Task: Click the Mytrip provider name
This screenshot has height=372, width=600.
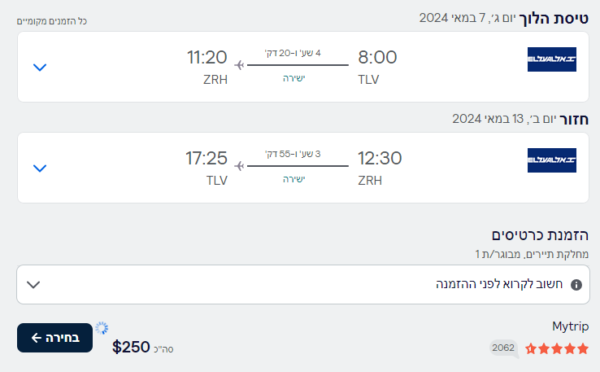Action: click(570, 326)
